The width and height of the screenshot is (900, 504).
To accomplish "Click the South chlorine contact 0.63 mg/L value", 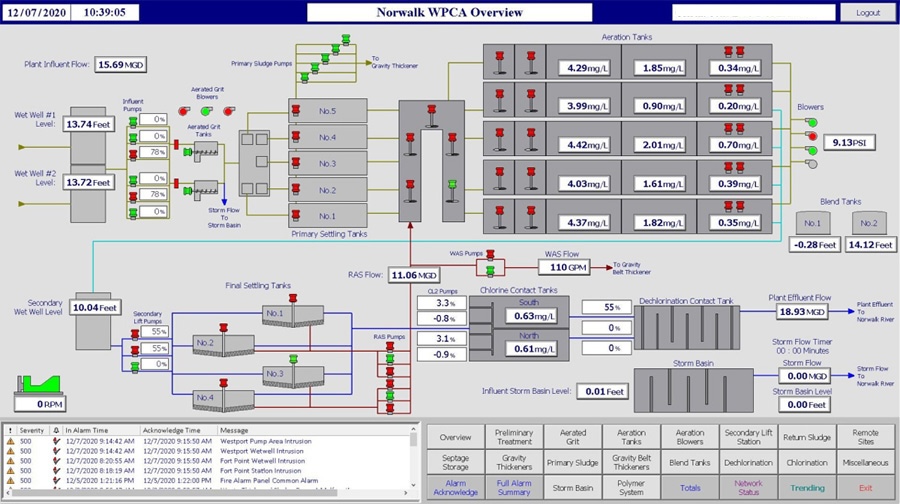I will click(531, 316).
